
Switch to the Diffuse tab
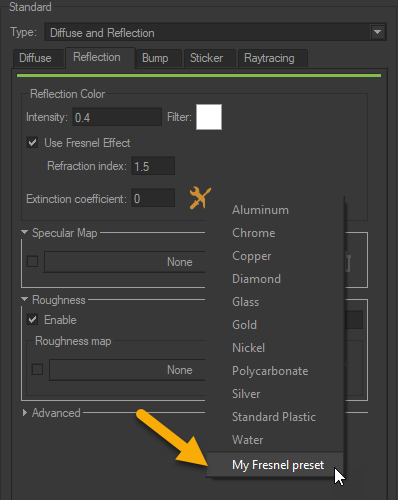(39, 58)
